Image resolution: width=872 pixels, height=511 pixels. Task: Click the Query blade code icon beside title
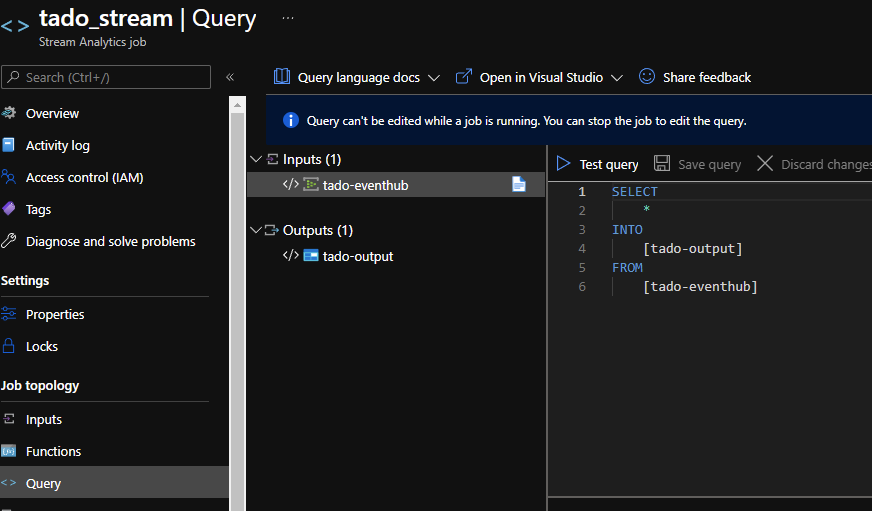15,26
